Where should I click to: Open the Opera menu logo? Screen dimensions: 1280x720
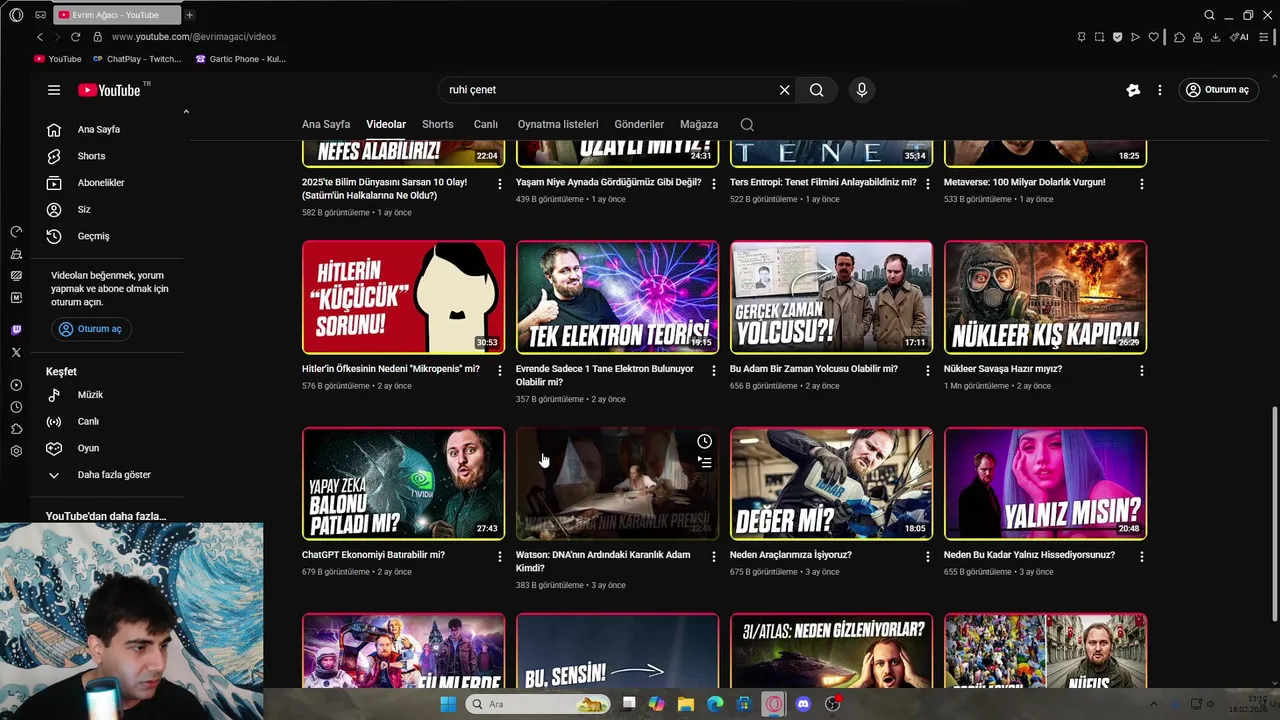tap(16, 15)
